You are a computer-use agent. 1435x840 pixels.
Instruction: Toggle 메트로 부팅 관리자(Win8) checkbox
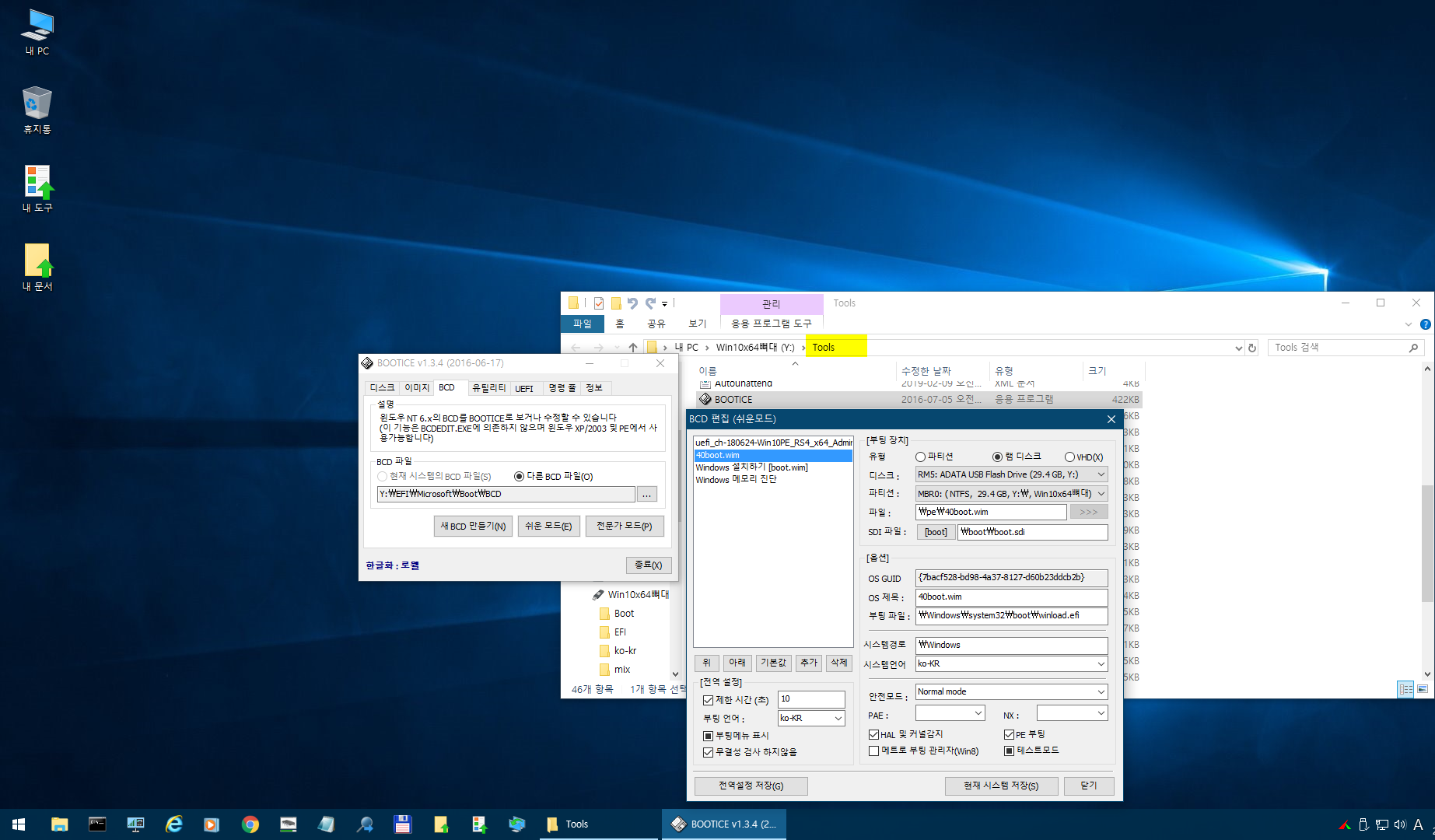point(873,751)
